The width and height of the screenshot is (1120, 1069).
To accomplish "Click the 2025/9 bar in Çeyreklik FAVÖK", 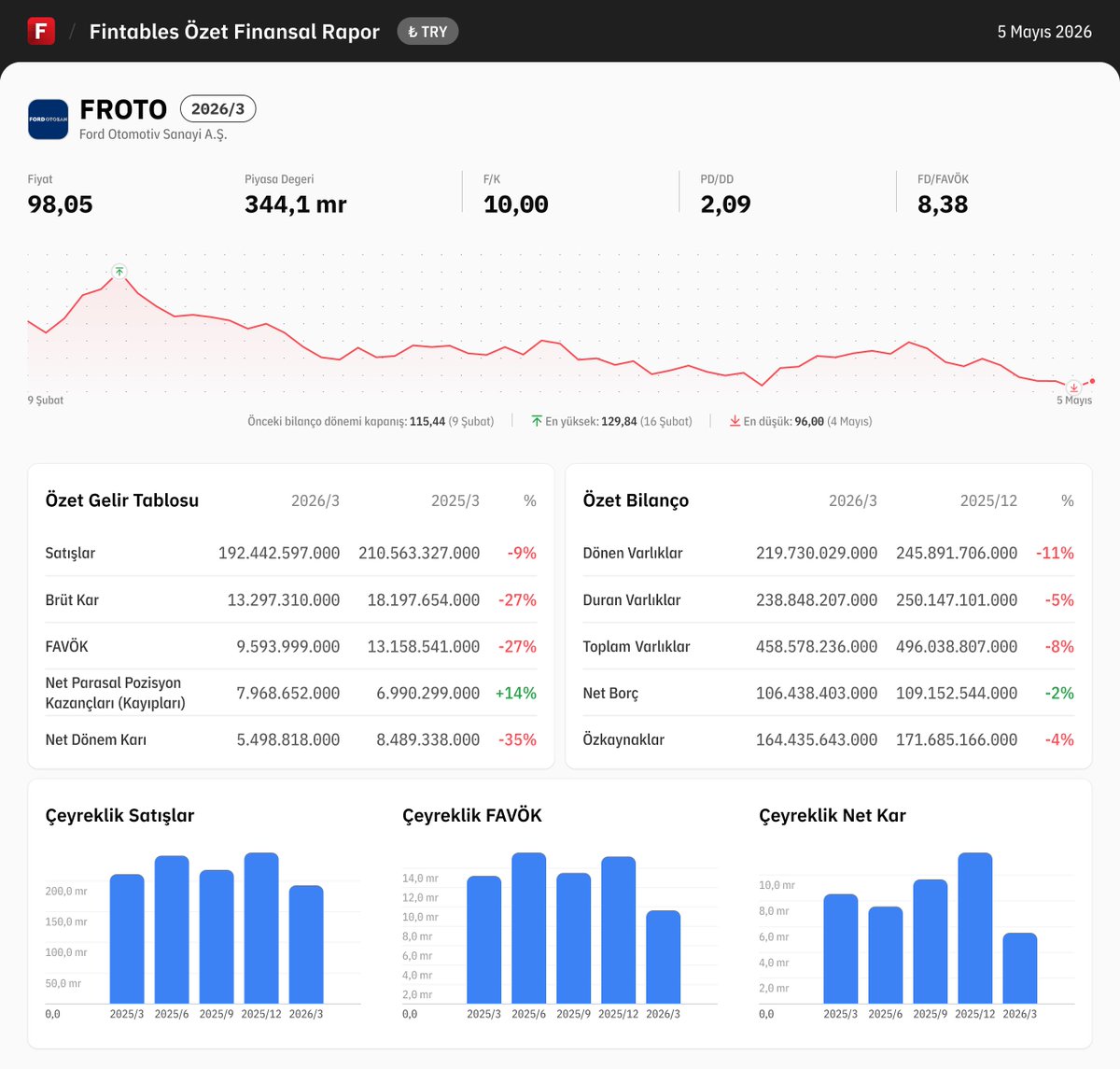I will click(574, 938).
